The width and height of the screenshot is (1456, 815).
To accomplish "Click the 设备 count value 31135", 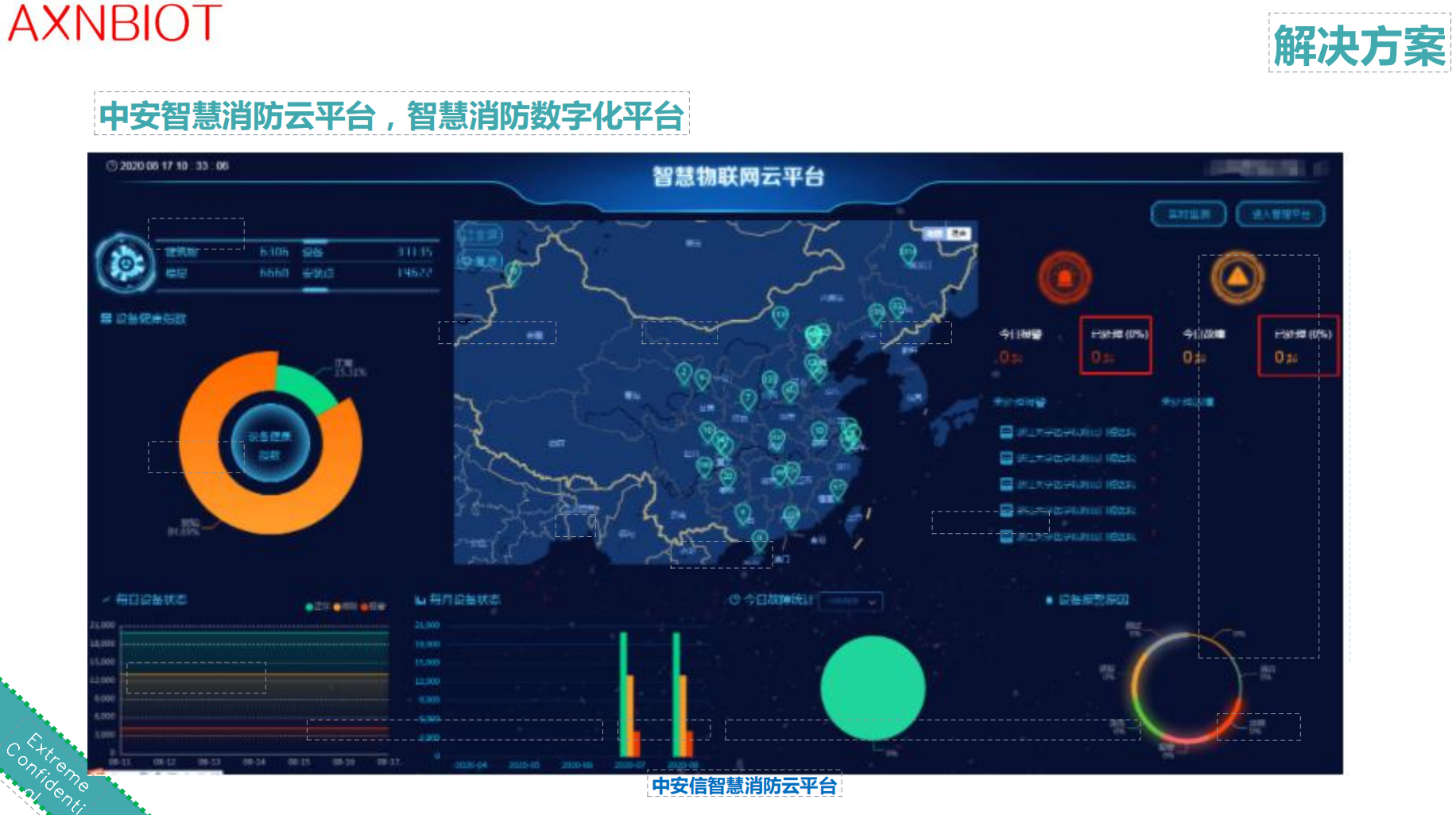I will click(x=415, y=252).
